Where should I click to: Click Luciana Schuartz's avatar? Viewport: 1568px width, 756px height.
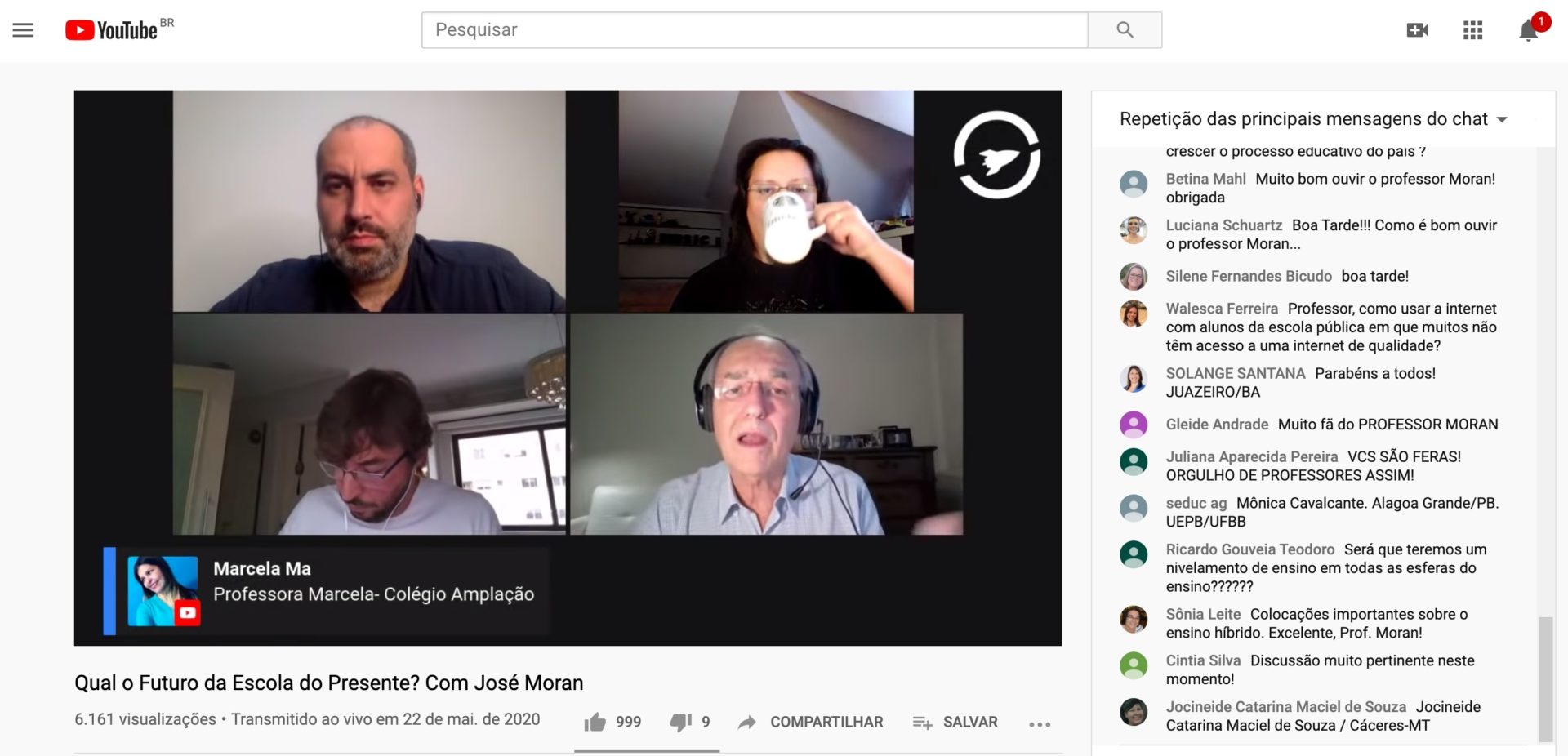point(1134,230)
